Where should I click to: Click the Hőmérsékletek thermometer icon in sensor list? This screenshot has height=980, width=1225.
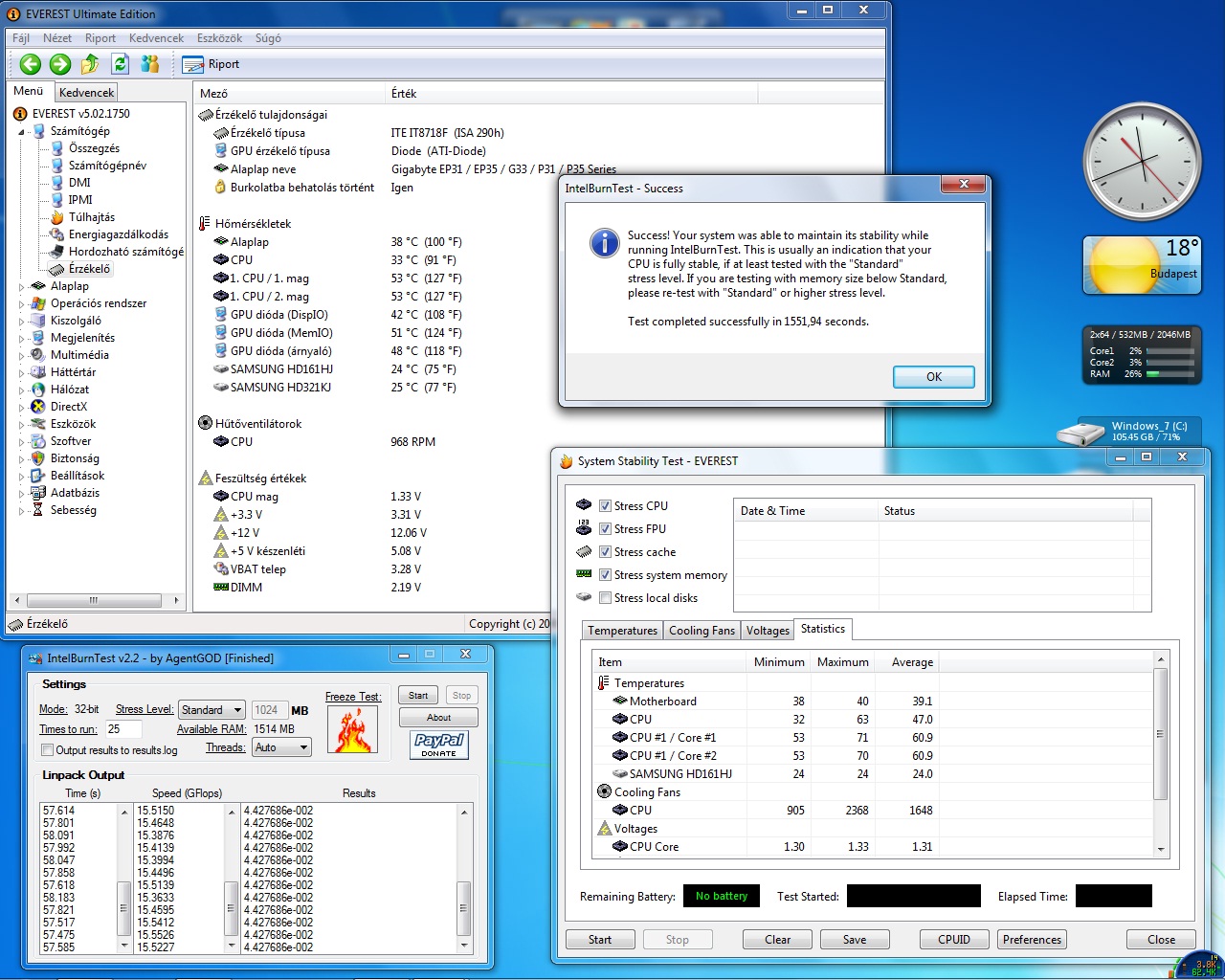205,223
